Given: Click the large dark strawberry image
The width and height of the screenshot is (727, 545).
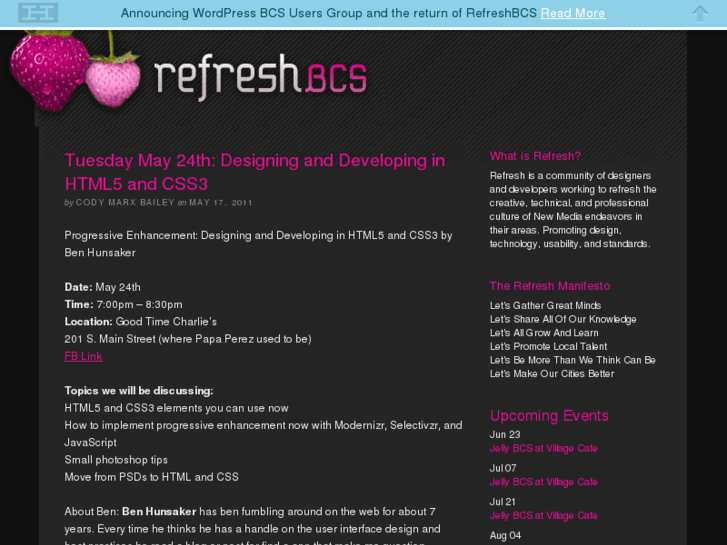Looking at the screenshot, I should pos(49,71).
